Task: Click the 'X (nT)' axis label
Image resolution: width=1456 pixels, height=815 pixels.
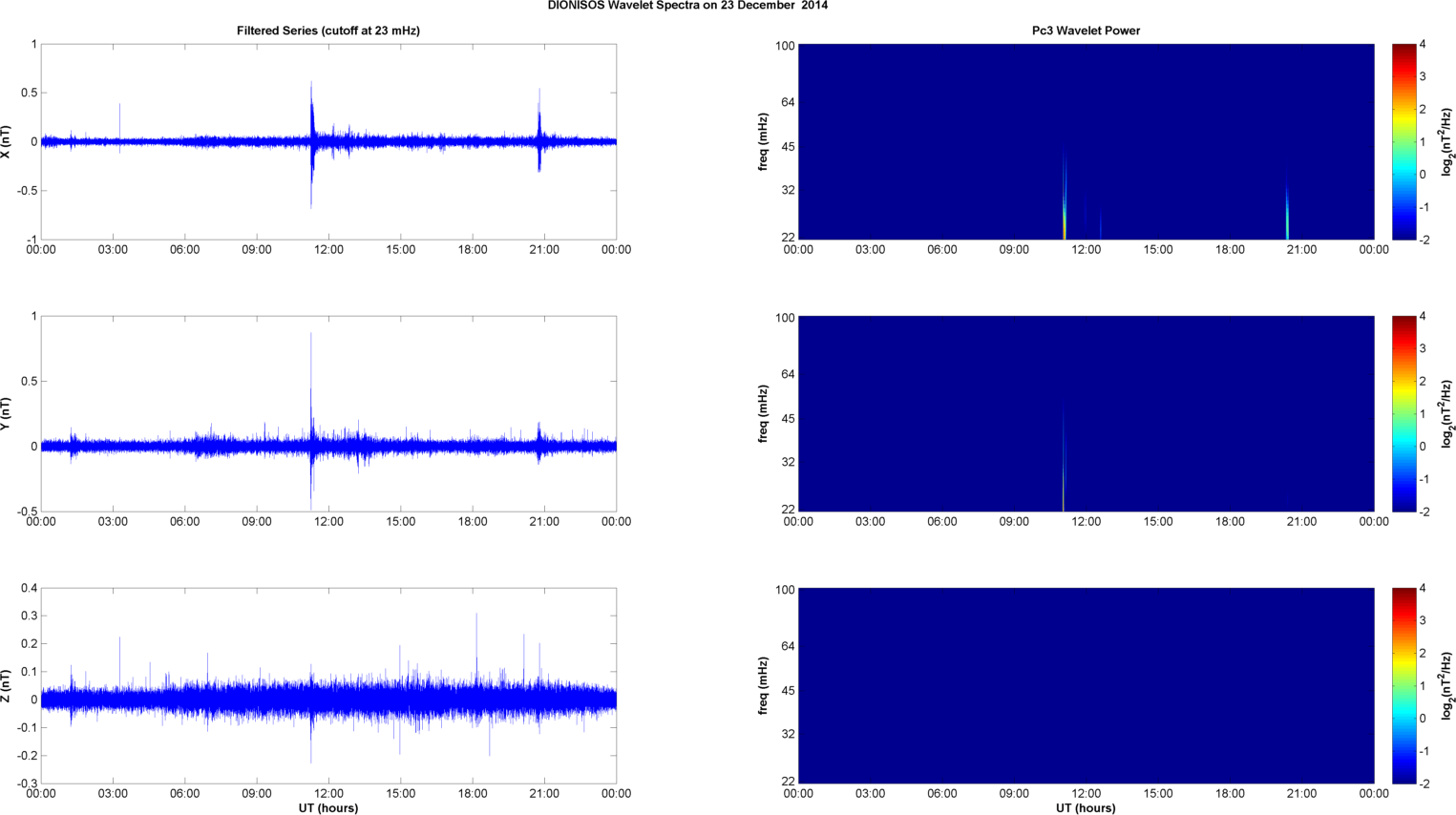Action: click(x=6, y=141)
